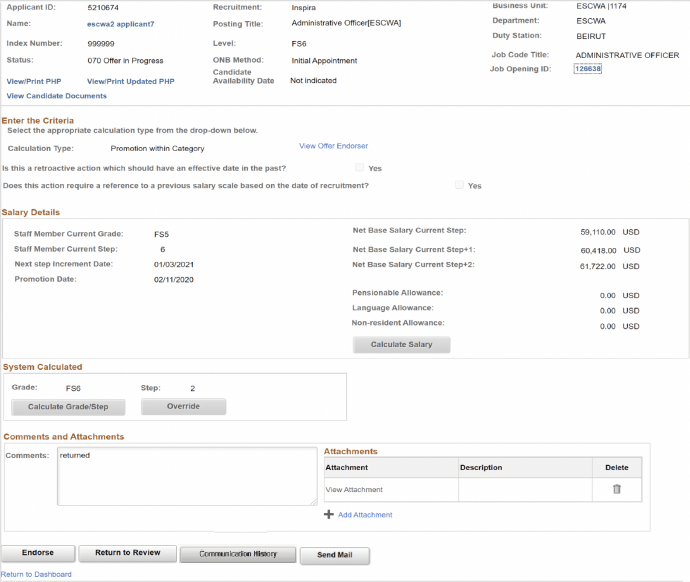Click the Add Attachment link
Viewport: 690px width, 582px height.
365,515
